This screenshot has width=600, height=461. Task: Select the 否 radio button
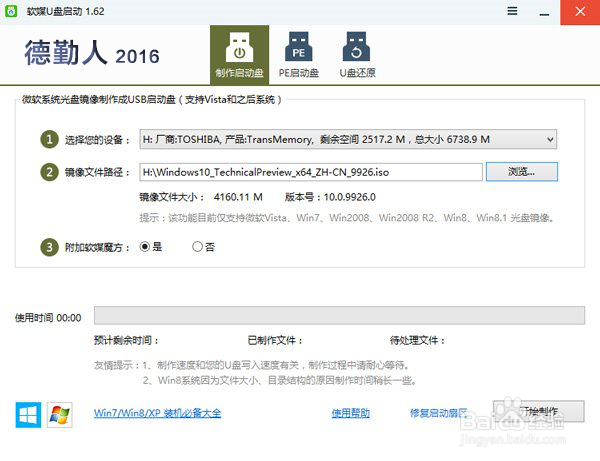(x=197, y=247)
